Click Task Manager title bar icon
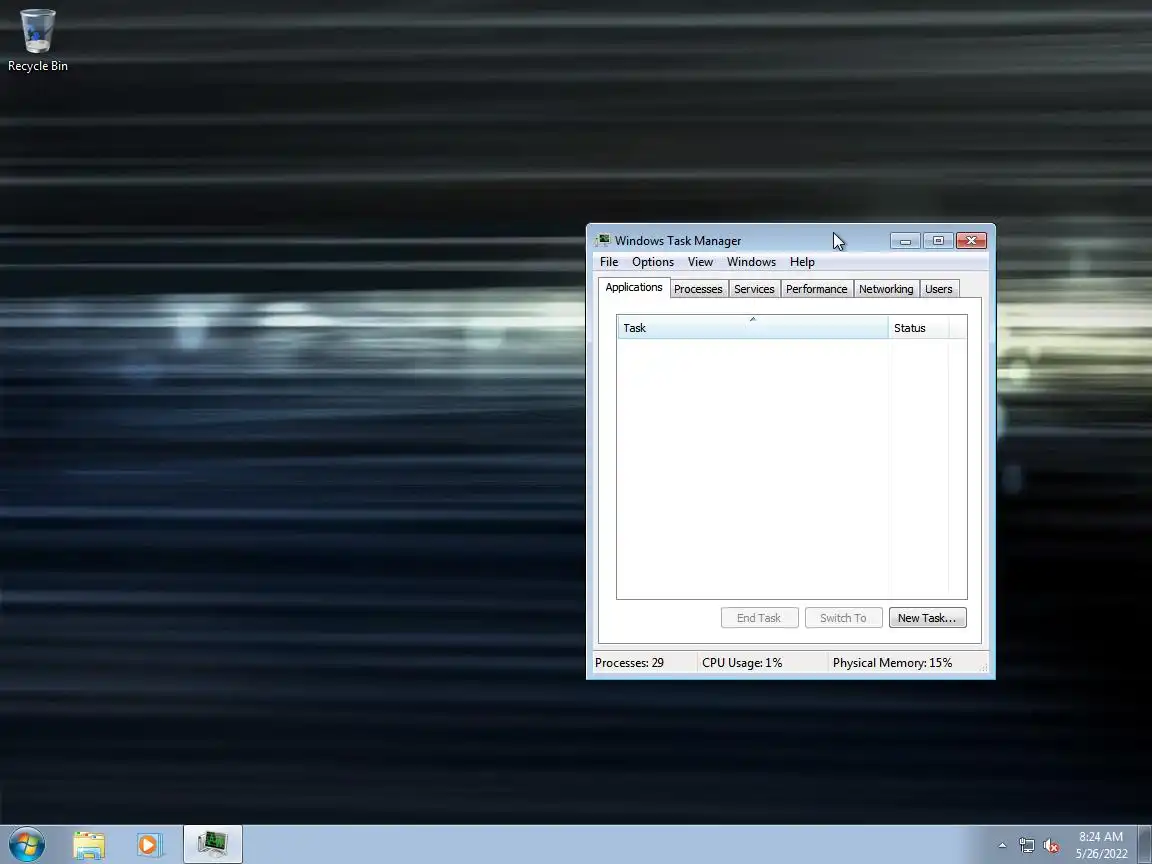1152x864 pixels. [603, 240]
